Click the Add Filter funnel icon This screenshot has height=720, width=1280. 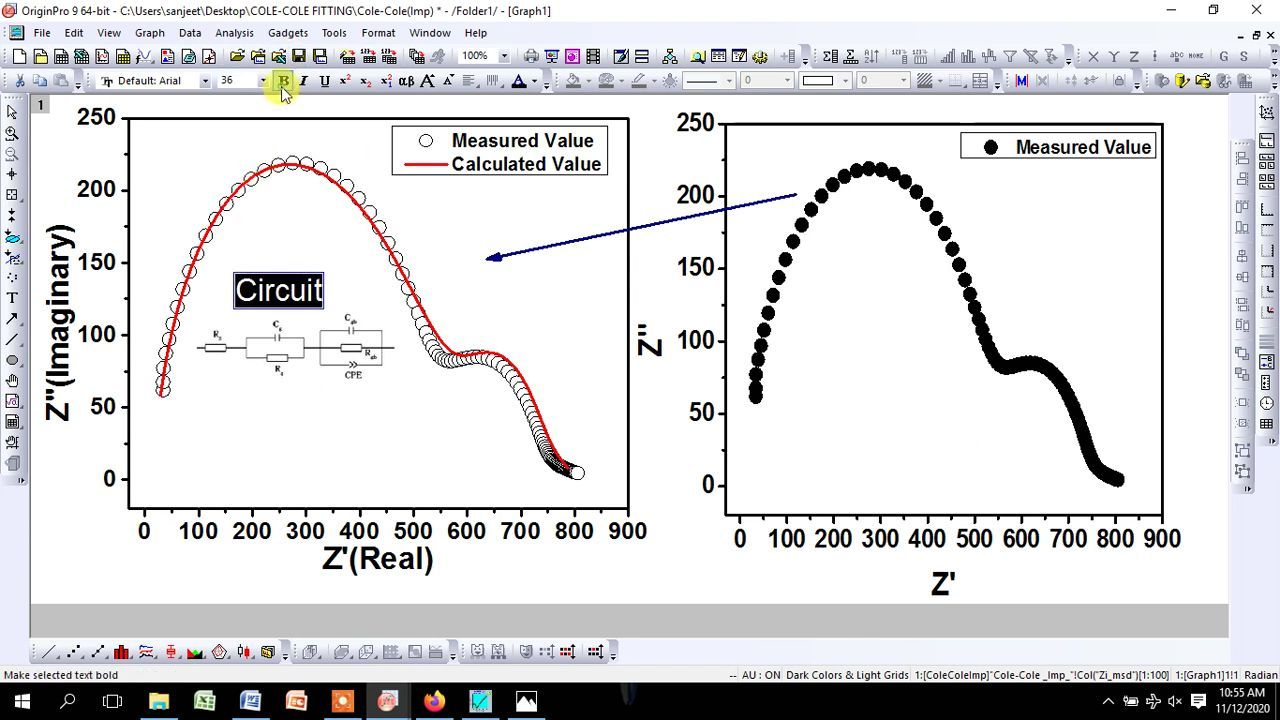(x=1010, y=56)
